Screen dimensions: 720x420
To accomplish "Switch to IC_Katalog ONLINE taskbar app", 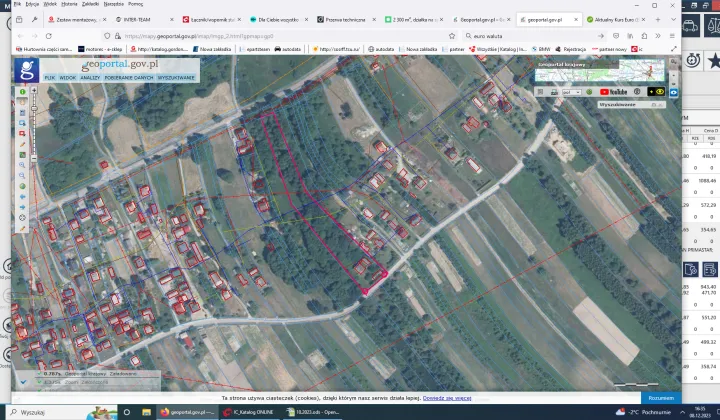I will tap(249, 412).
